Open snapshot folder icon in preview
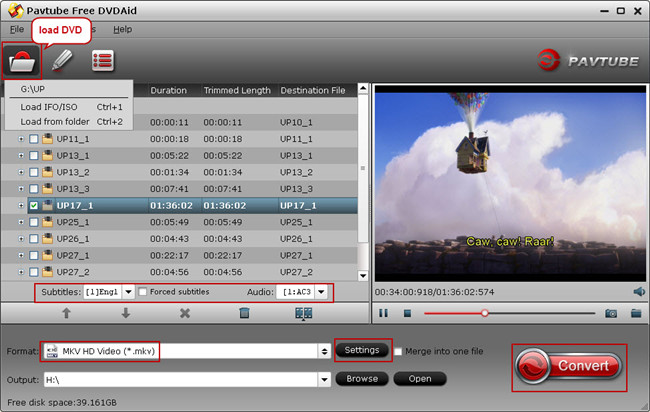The image size is (650, 412). [636, 313]
